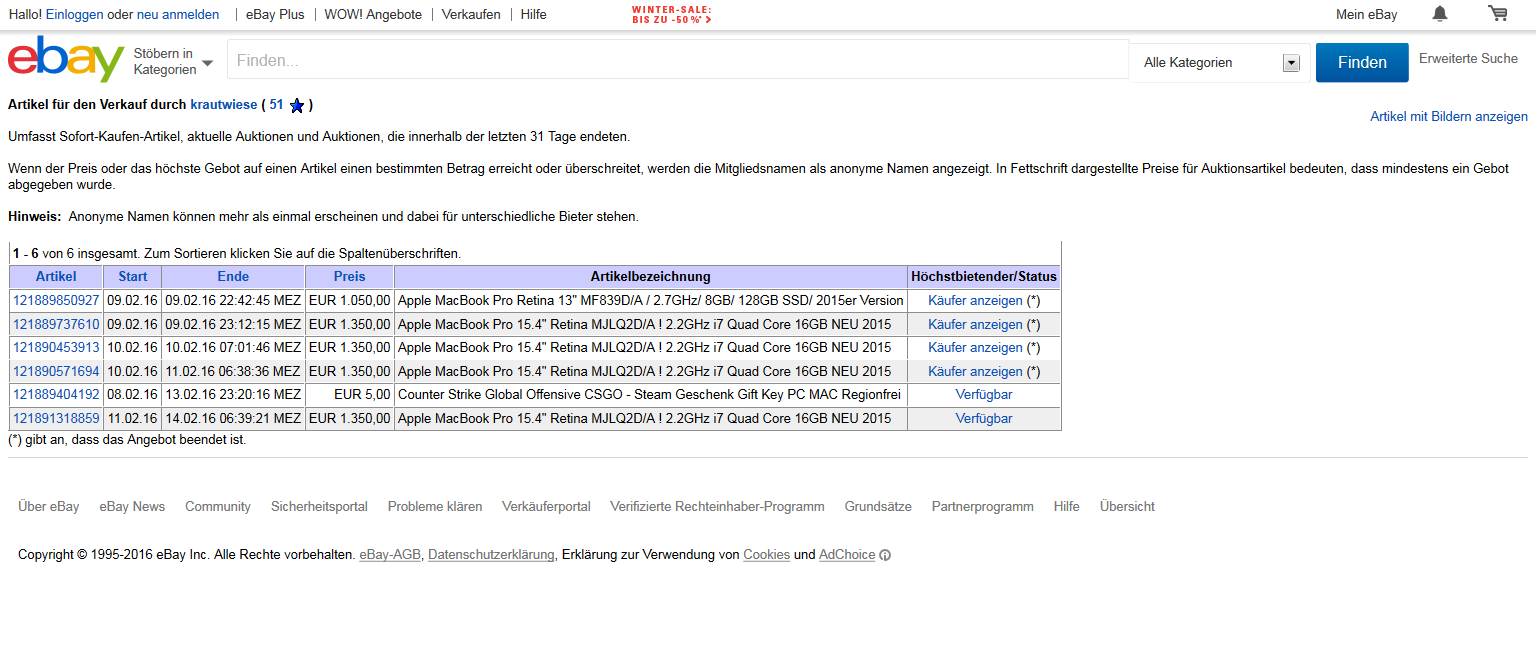Click the neu anmelden link
Screen dimensions: 1536x652
178,15
